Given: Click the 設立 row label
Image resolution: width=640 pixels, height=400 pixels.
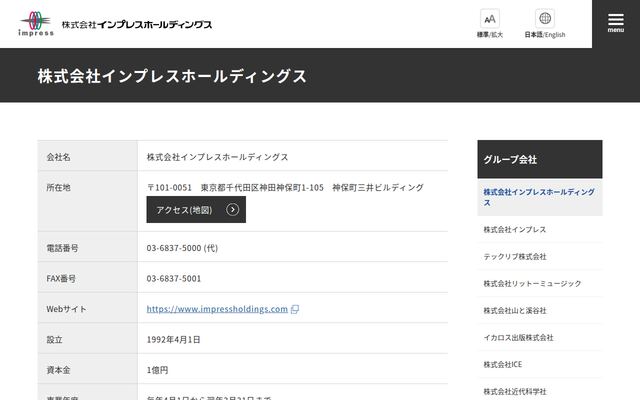Looking at the screenshot, I should [54, 340].
